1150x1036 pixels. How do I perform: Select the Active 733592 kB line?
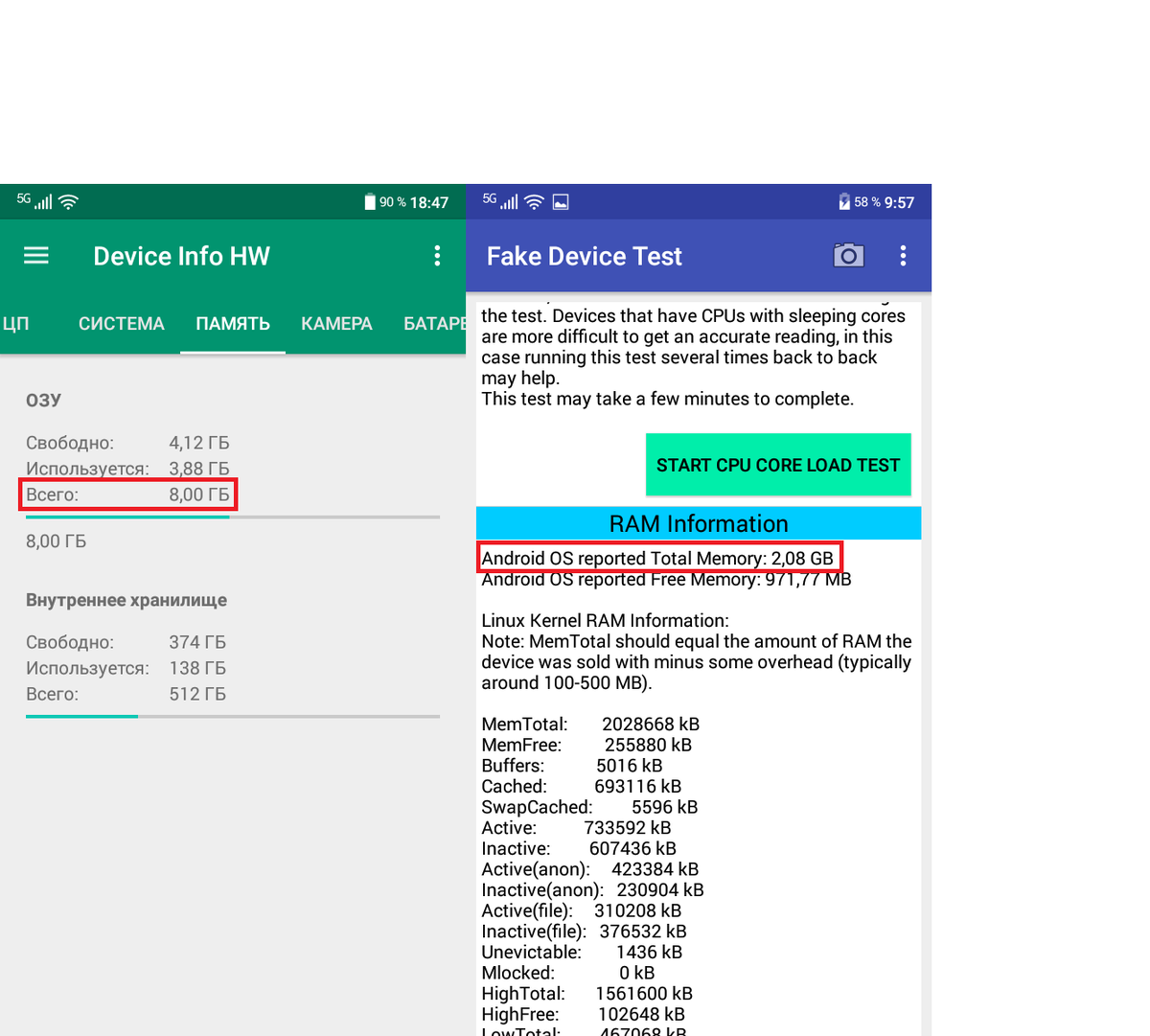pyautogui.click(x=576, y=828)
